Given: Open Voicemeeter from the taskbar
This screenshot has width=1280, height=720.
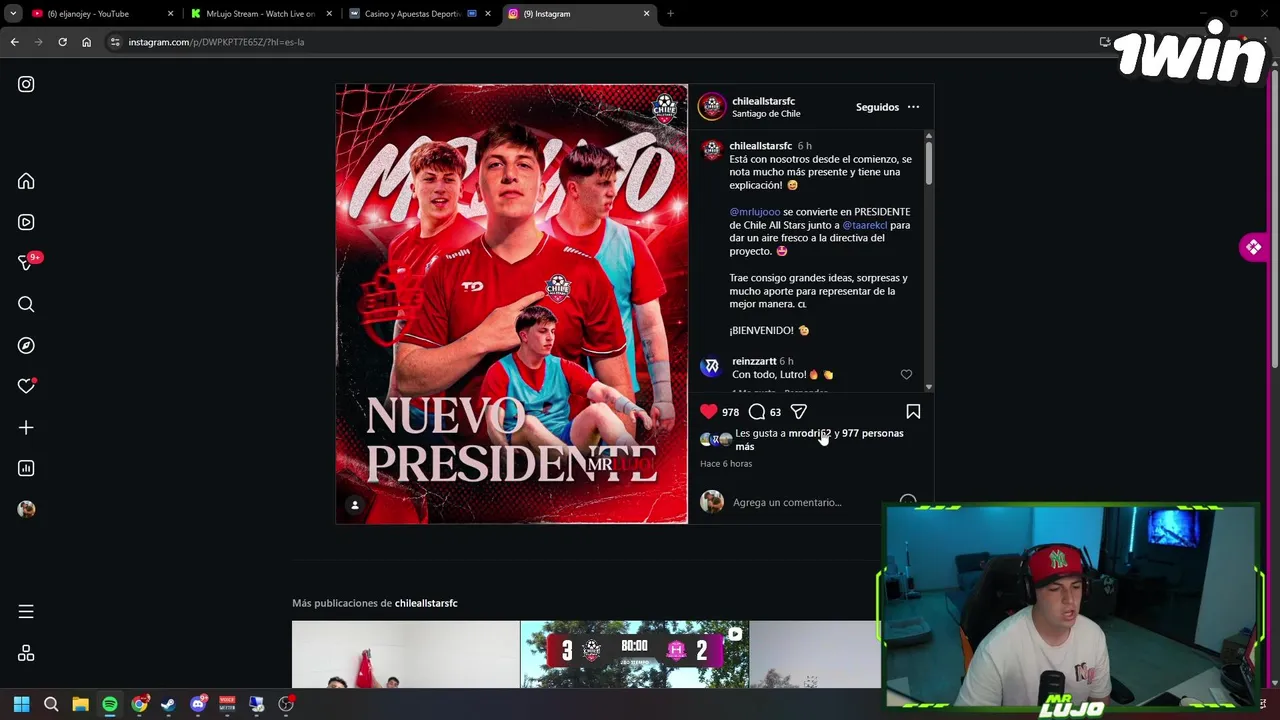Looking at the screenshot, I should click(227, 704).
